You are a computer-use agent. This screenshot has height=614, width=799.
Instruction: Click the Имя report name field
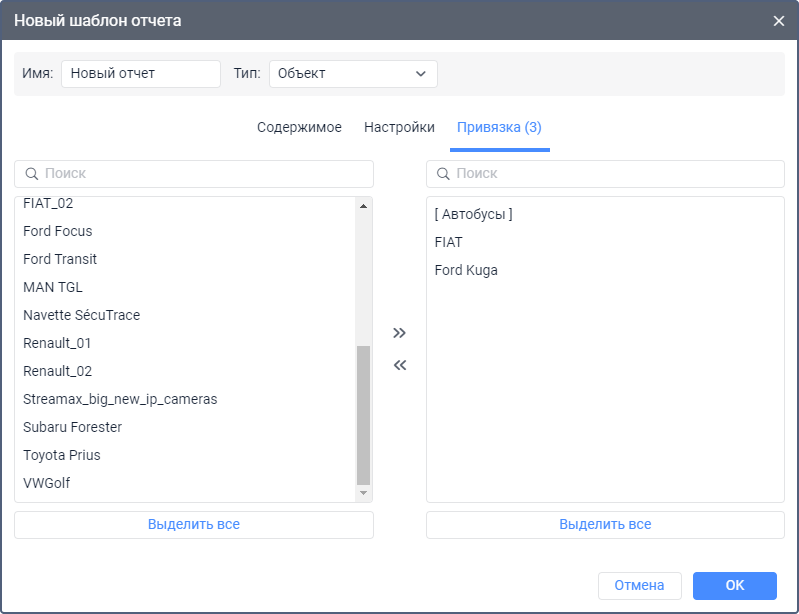140,73
